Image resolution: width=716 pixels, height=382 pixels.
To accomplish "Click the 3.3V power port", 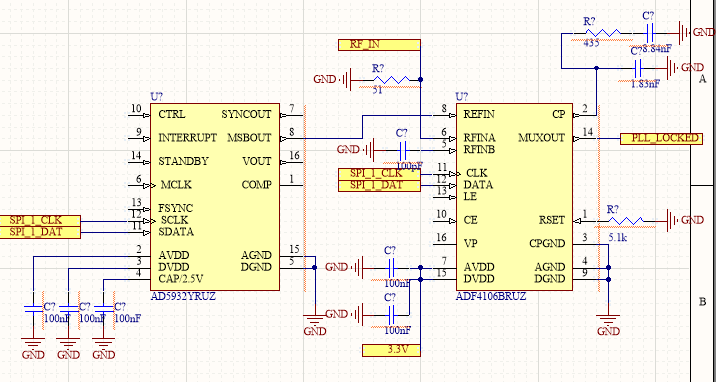I will pyautogui.click(x=391, y=351).
